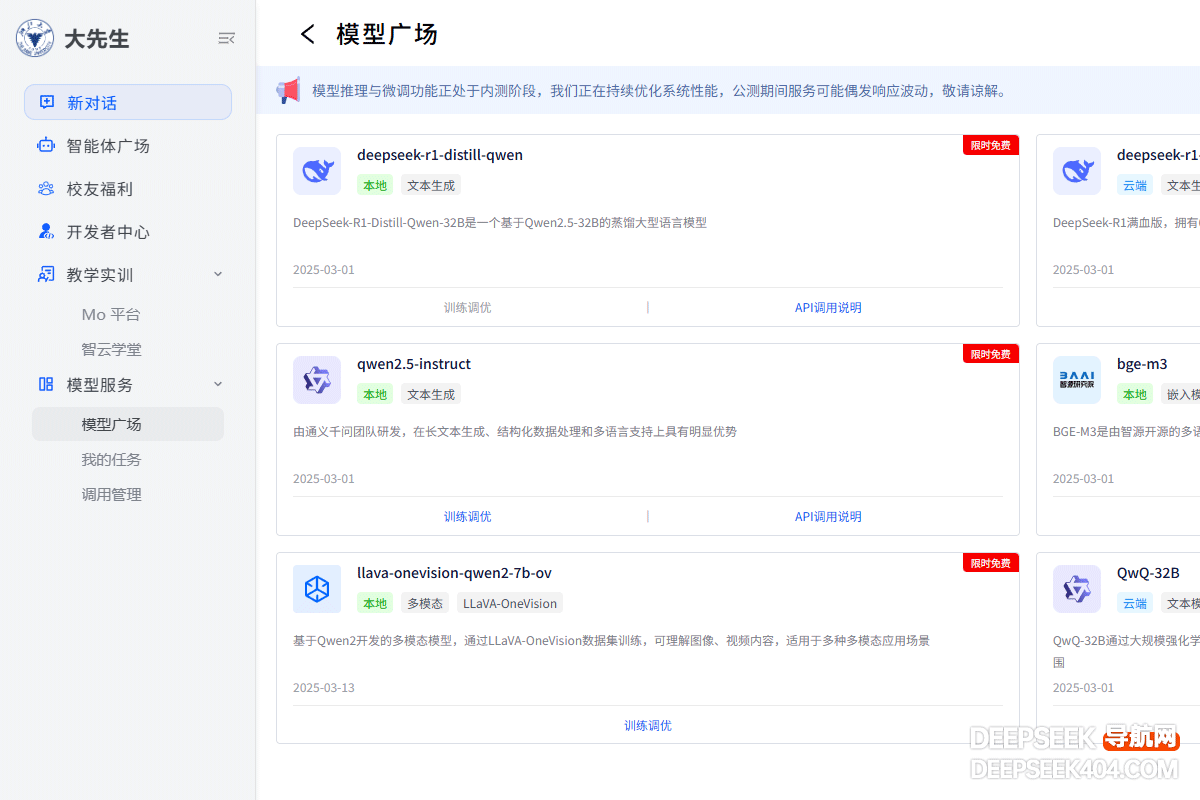This screenshot has width=1200, height=800.
Task: Click the 2025-03-13 date on llava card
Action: (324, 687)
